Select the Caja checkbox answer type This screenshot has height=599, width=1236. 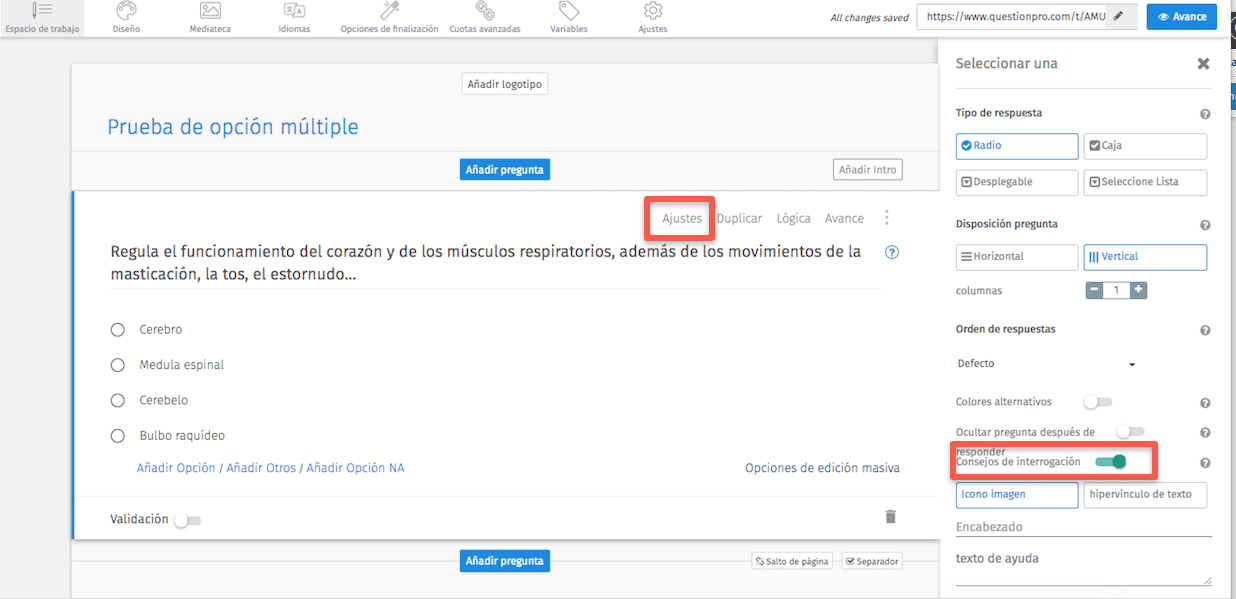pyautogui.click(x=1145, y=146)
